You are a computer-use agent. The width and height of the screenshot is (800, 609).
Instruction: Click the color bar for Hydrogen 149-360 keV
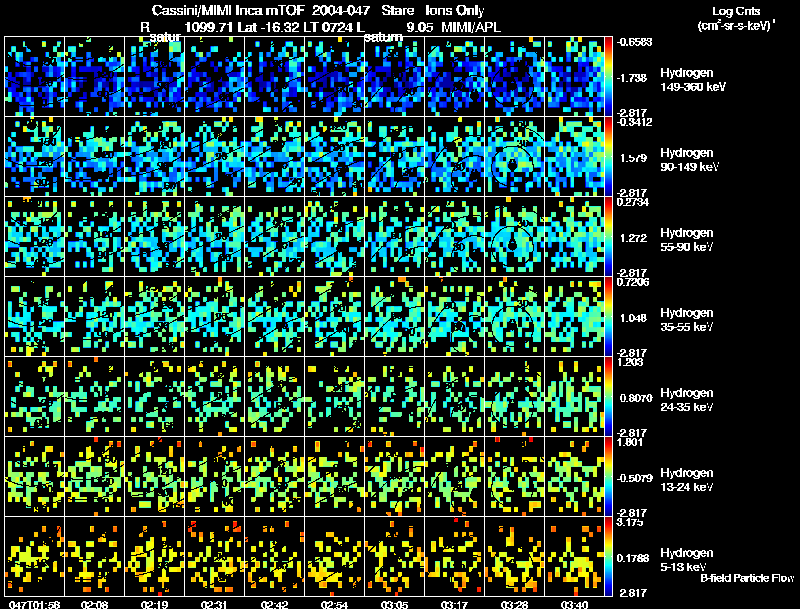pos(608,76)
